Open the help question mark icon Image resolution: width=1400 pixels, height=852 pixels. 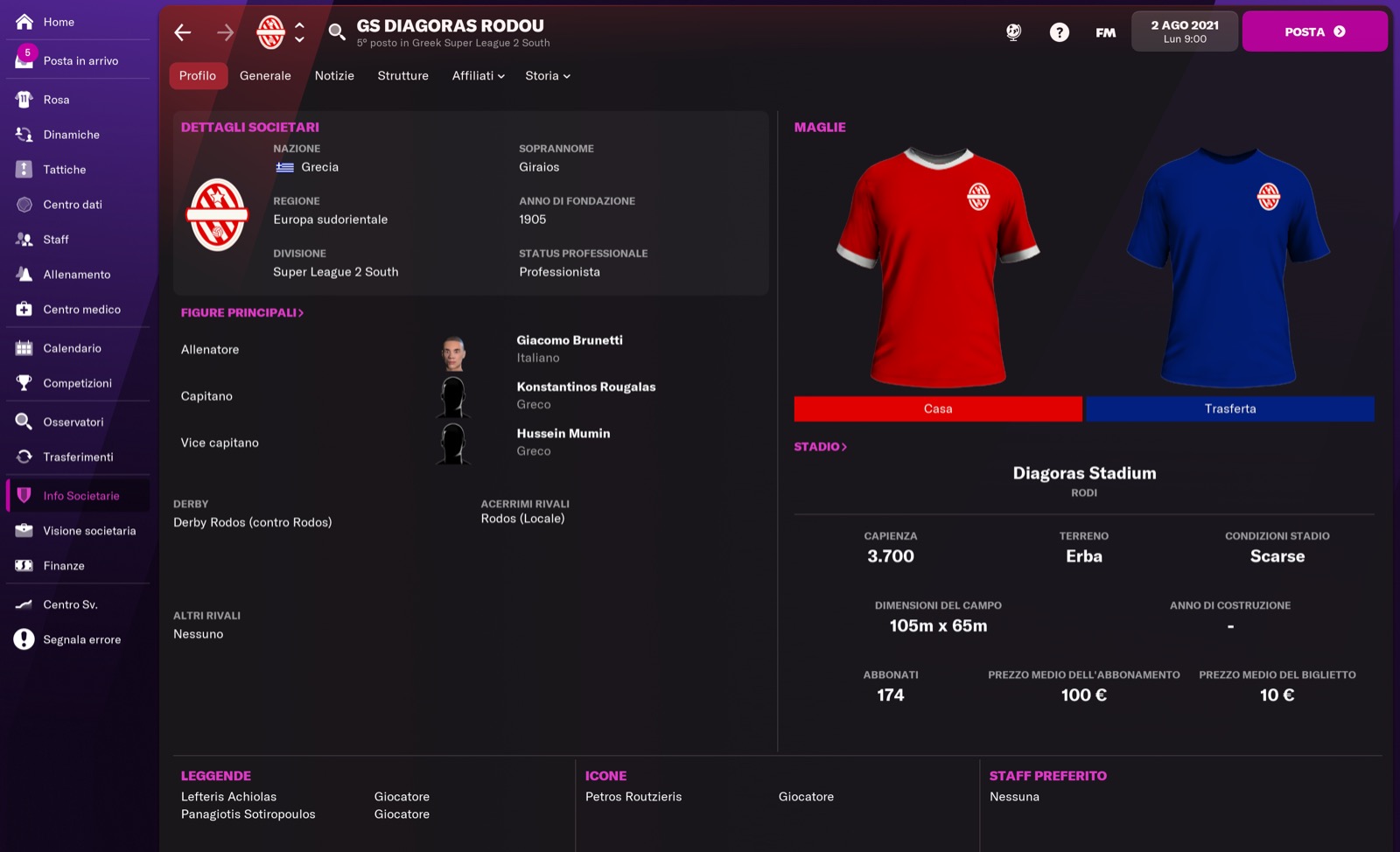pyautogui.click(x=1059, y=32)
